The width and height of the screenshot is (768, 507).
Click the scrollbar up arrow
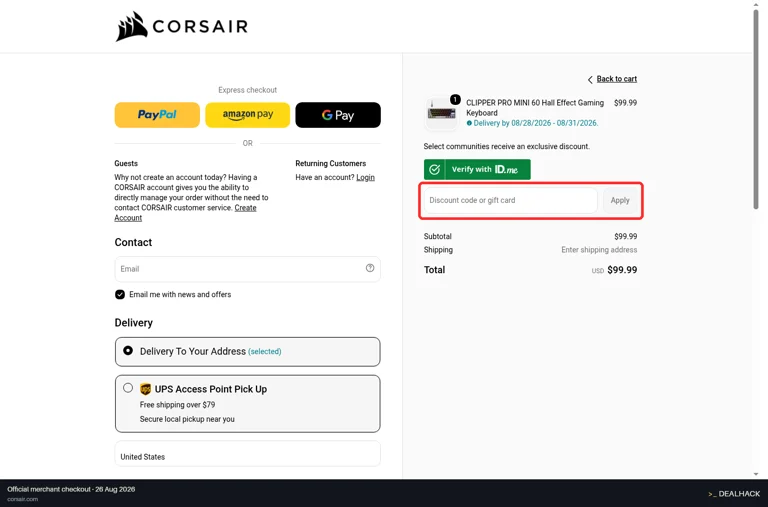click(x=756, y=4)
